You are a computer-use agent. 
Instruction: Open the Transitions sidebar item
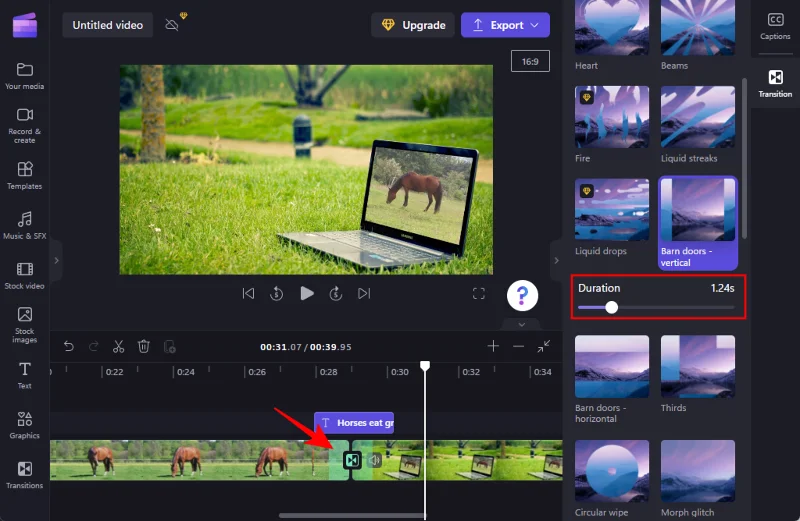[24, 475]
